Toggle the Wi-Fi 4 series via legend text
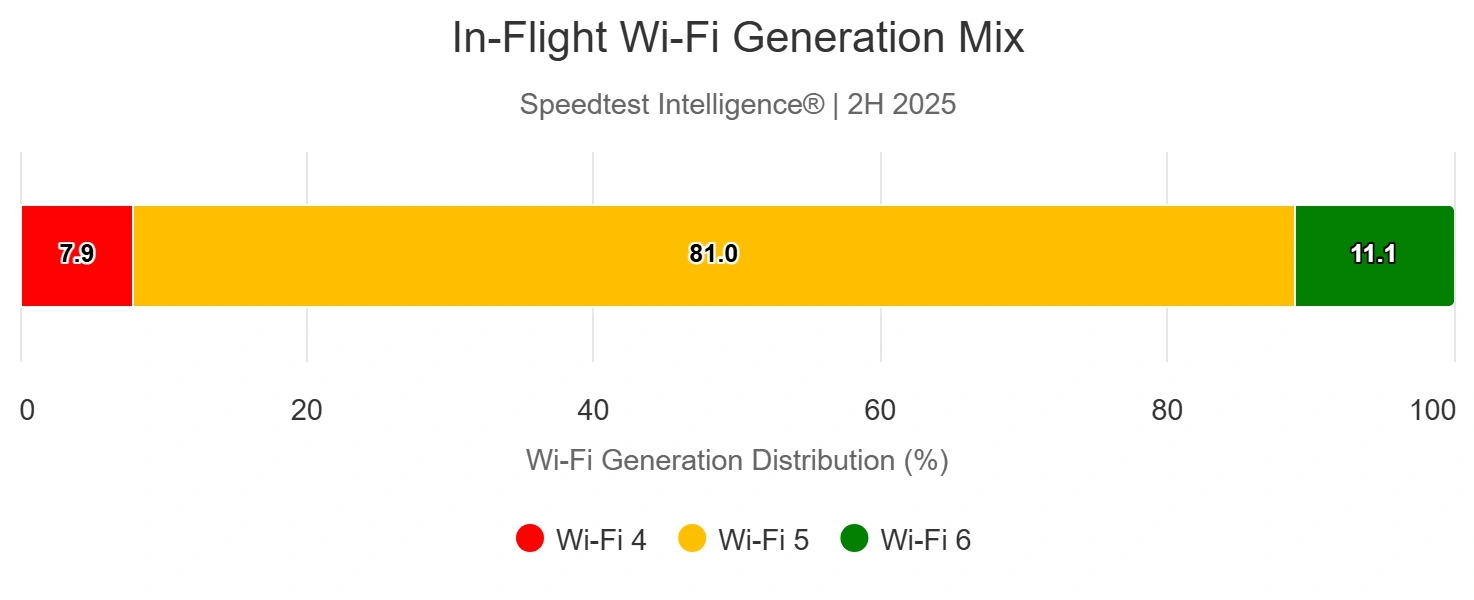 [601, 540]
